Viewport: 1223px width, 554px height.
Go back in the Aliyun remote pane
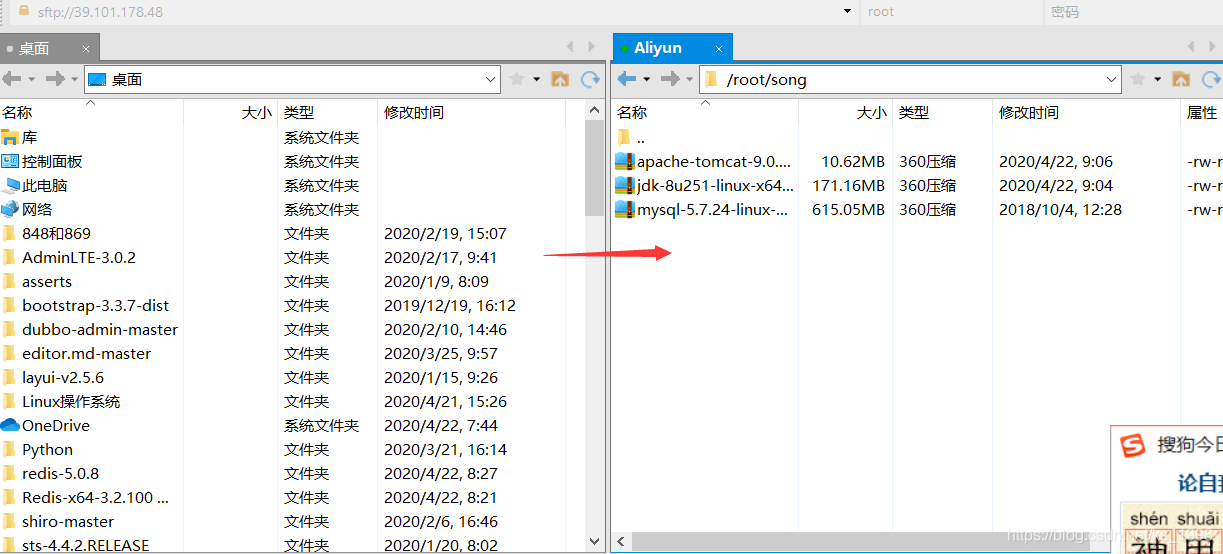pos(626,79)
